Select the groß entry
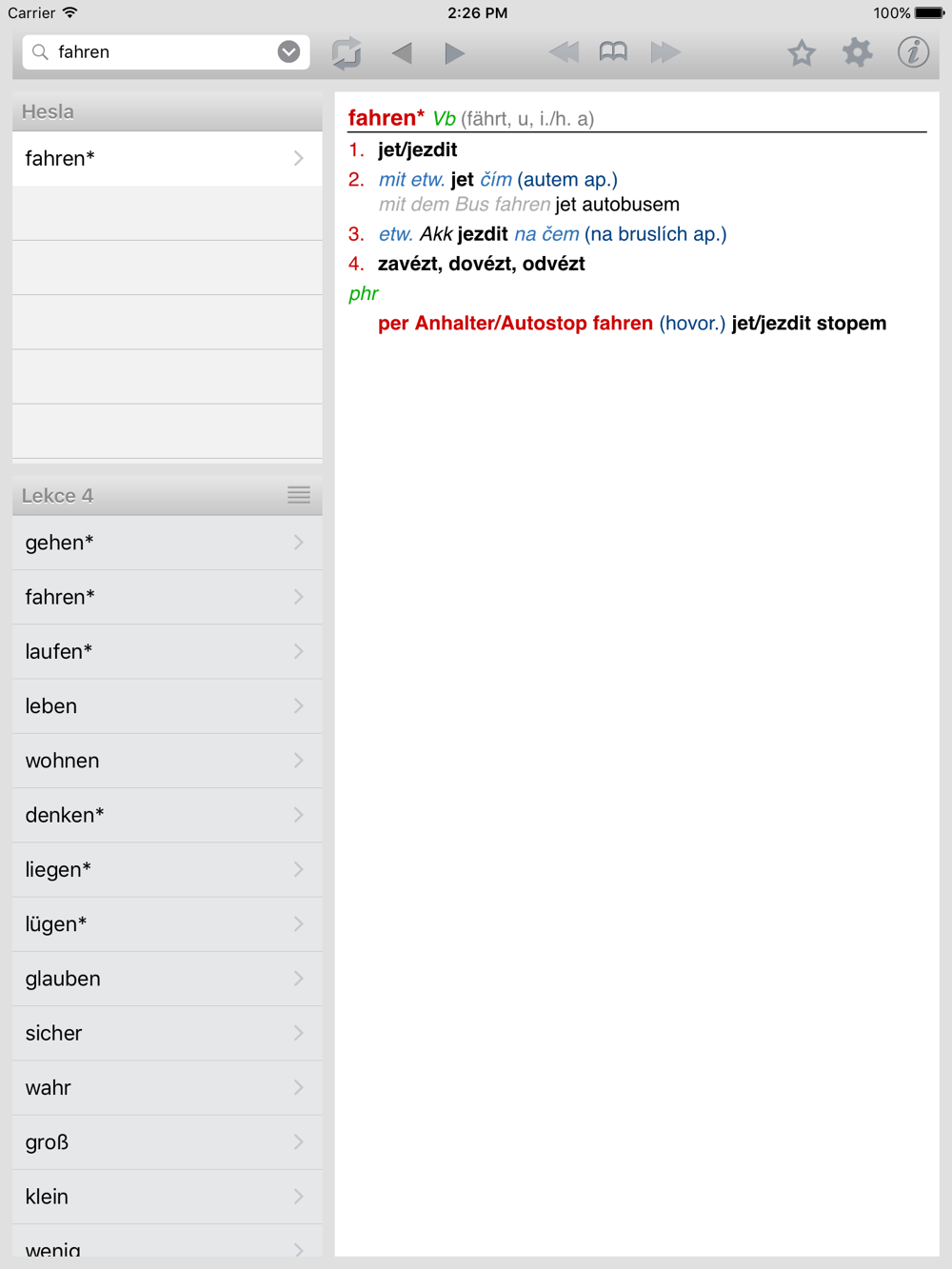Image resolution: width=952 pixels, height=1269 pixels. click(x=168, y=1142)
